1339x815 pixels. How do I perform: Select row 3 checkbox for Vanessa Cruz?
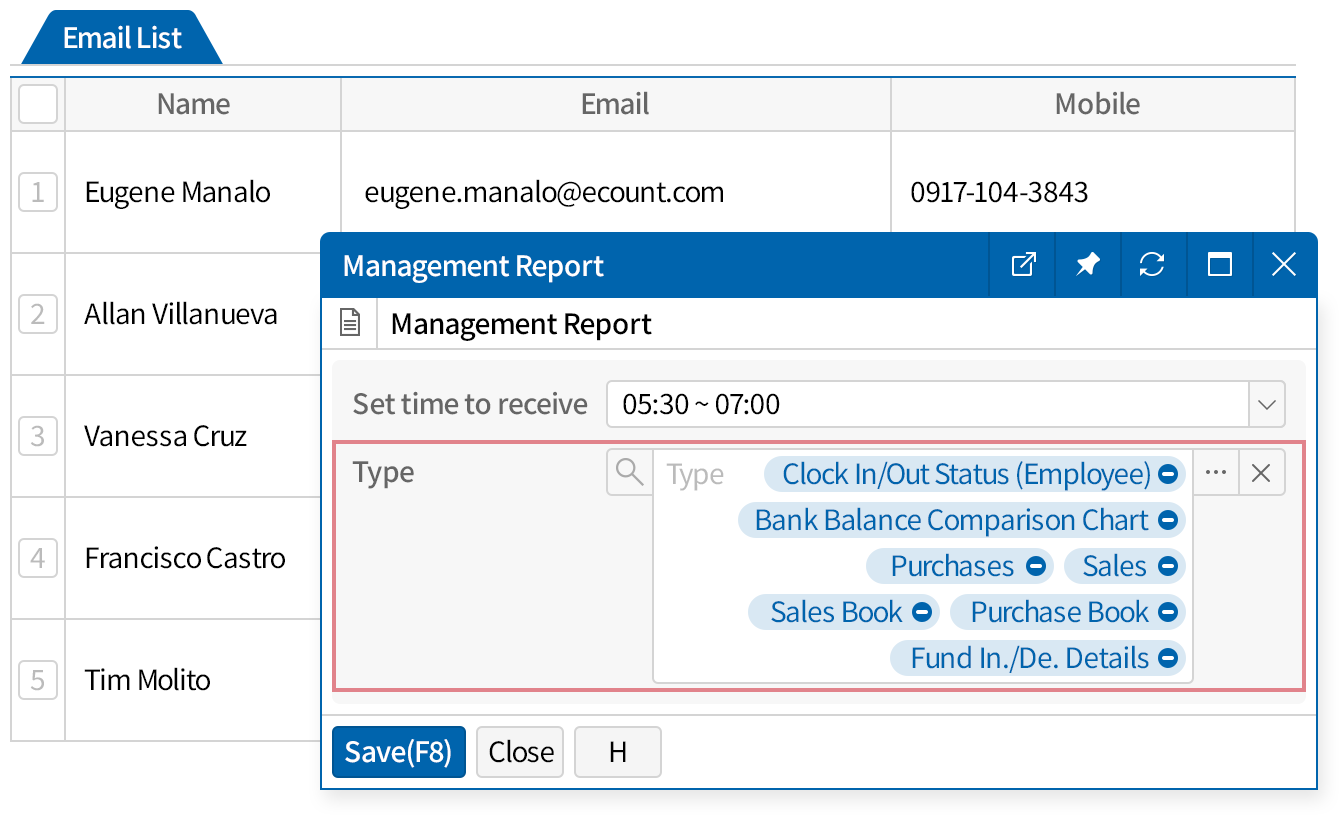38,436
